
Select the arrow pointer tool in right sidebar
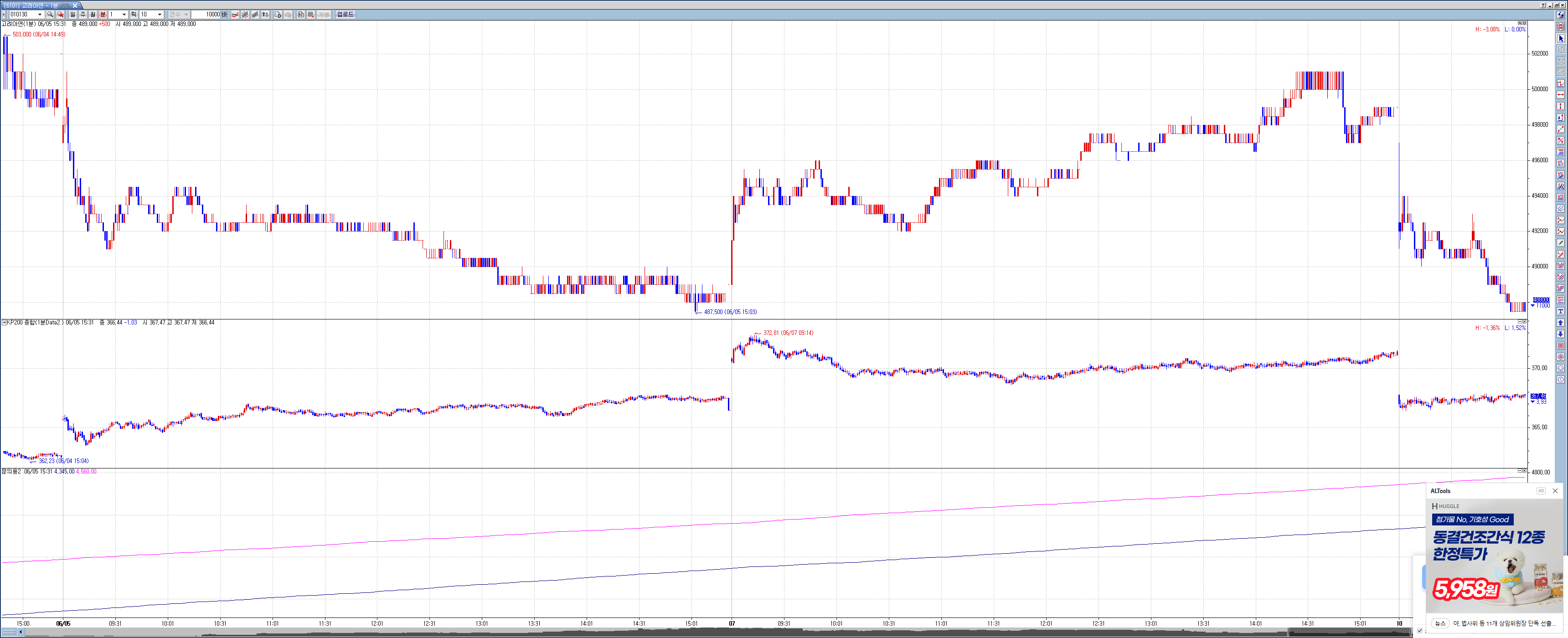tap(1561, 38)
